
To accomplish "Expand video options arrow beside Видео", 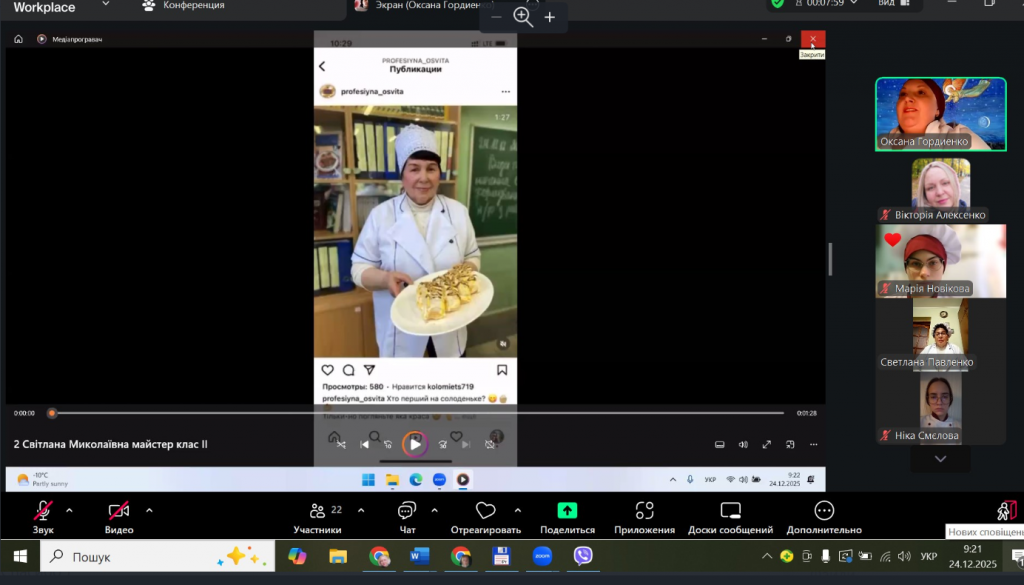I will (149, 510).
